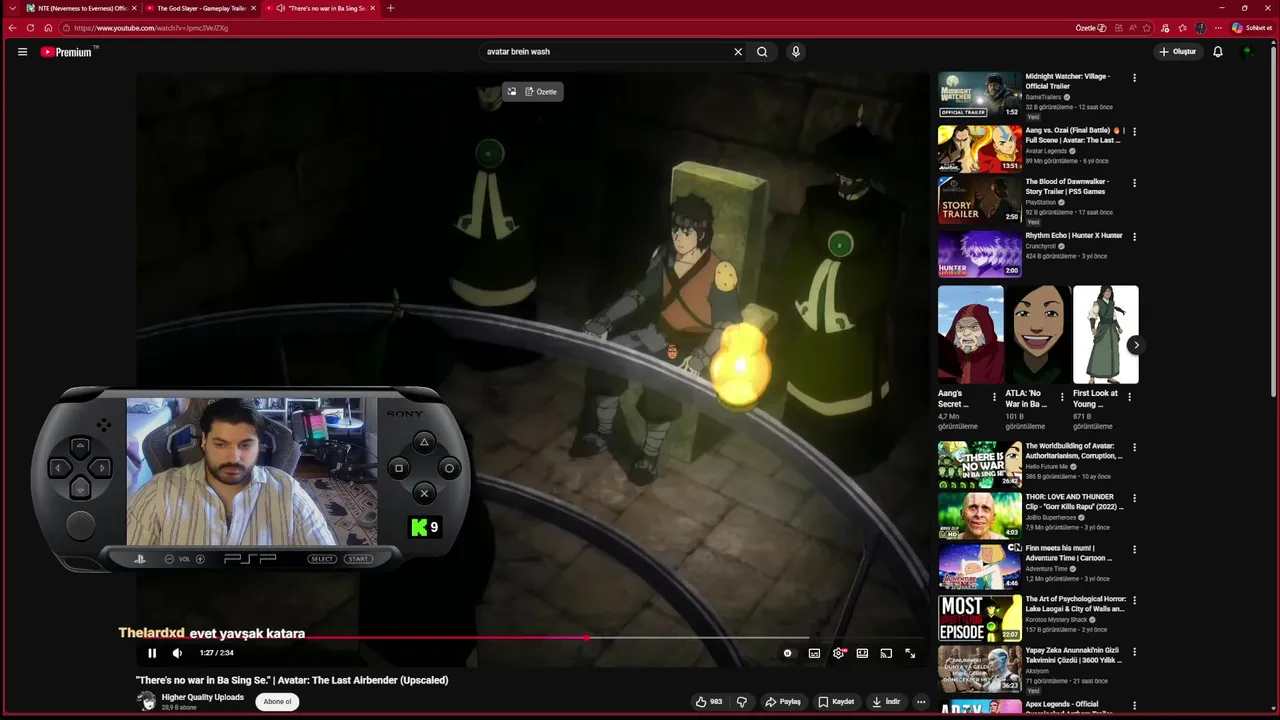Image resolution: width=1280 pixels, height=720 pixels.
Task: Add page to favorites with the star icon
Action: [1147, 28]
